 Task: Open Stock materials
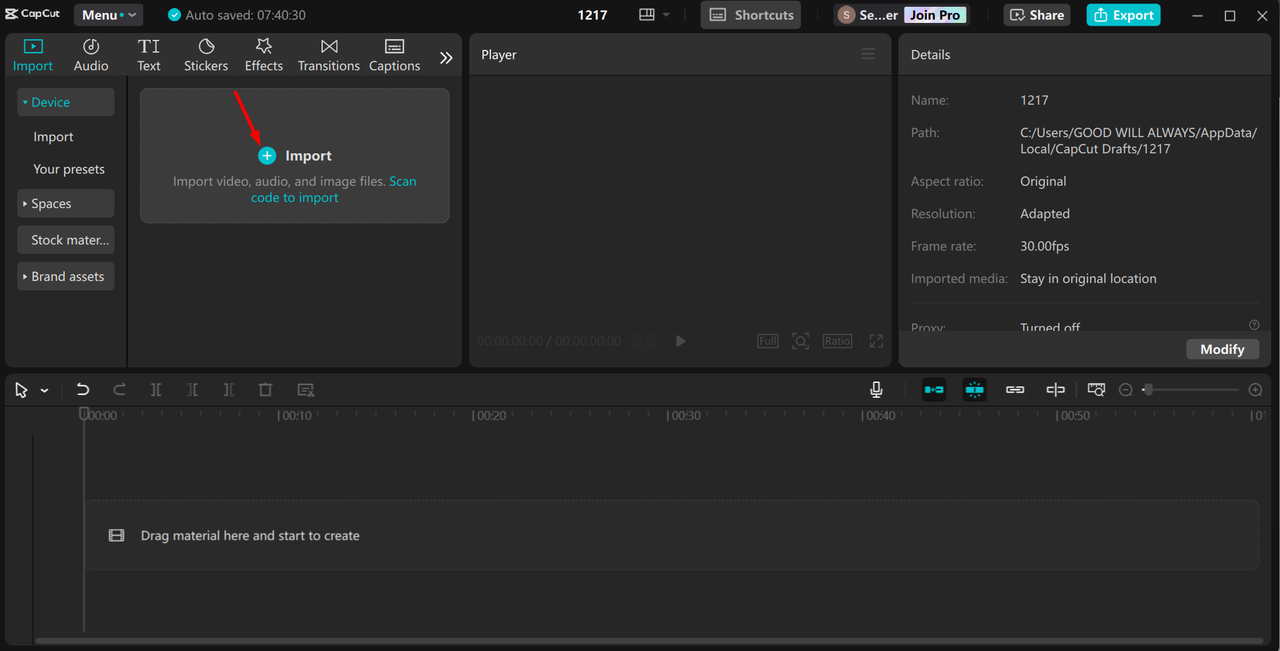[66, 240]
